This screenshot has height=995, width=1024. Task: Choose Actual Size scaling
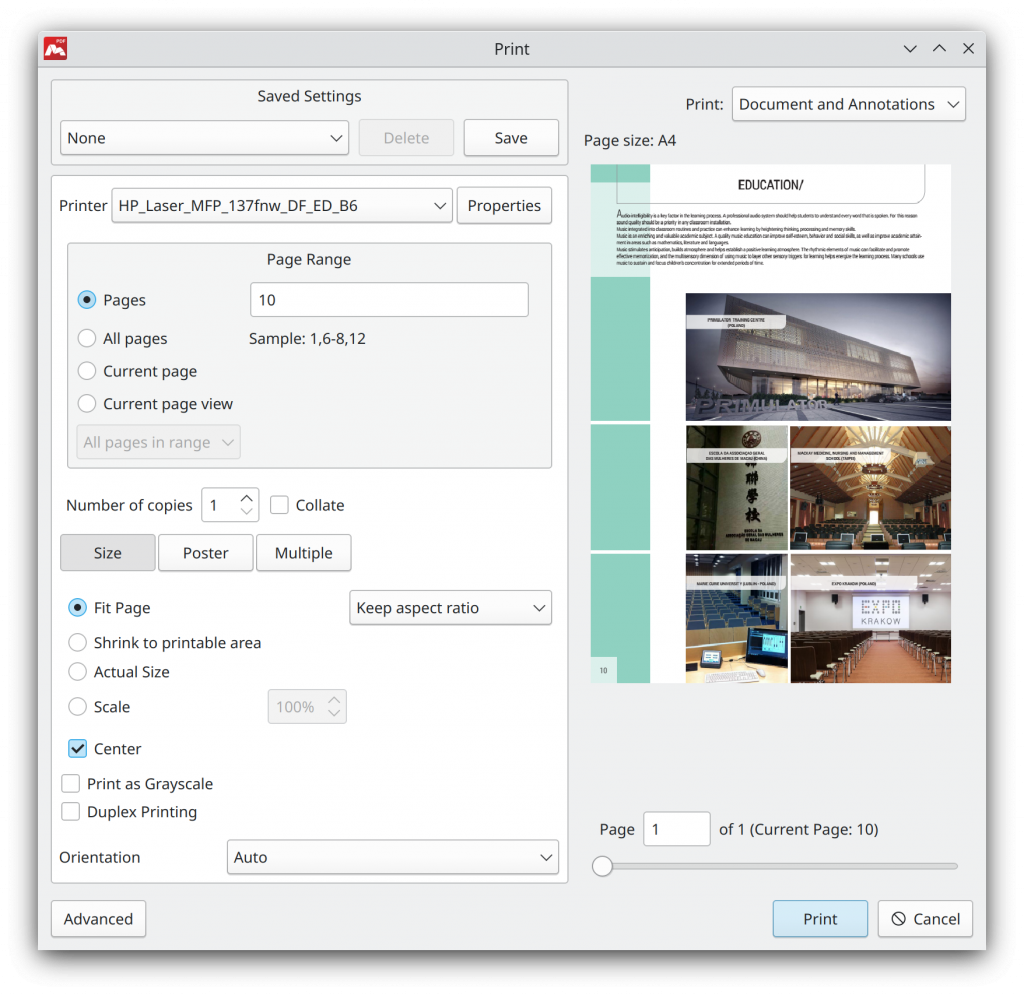pyautogui.click(x=77, y=672)
